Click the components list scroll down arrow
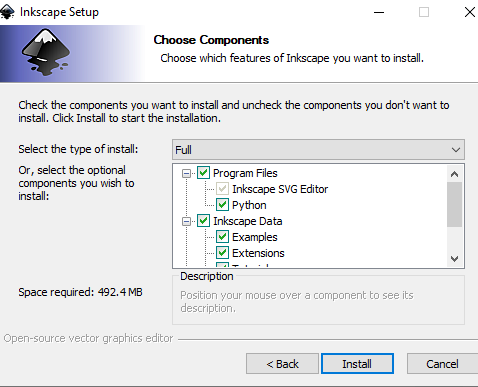Image resolution: width=478 pixels, height=387 pixels. click(x=454, y=258)
